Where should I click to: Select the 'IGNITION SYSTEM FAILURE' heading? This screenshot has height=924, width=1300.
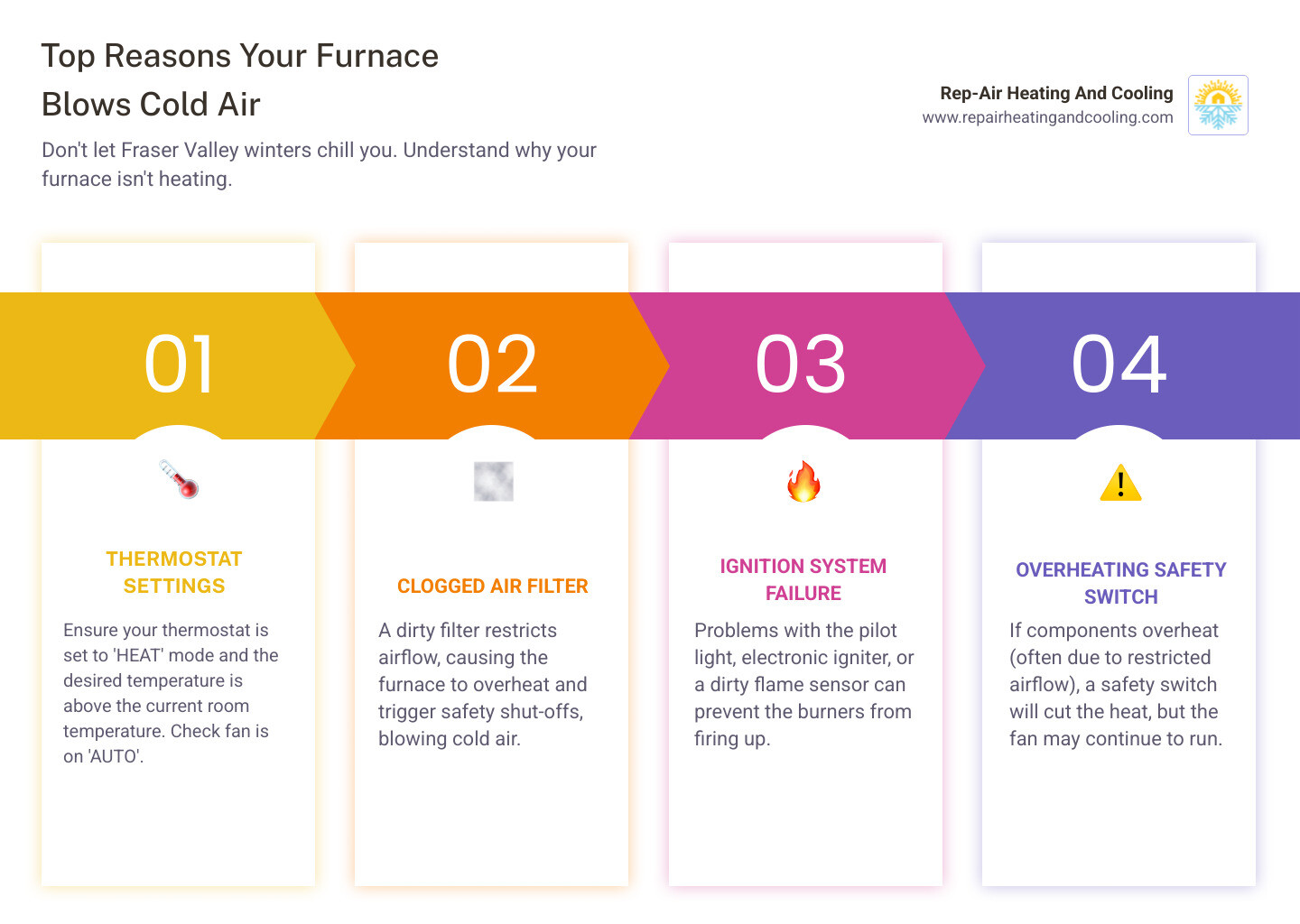(x=803, y=579)
